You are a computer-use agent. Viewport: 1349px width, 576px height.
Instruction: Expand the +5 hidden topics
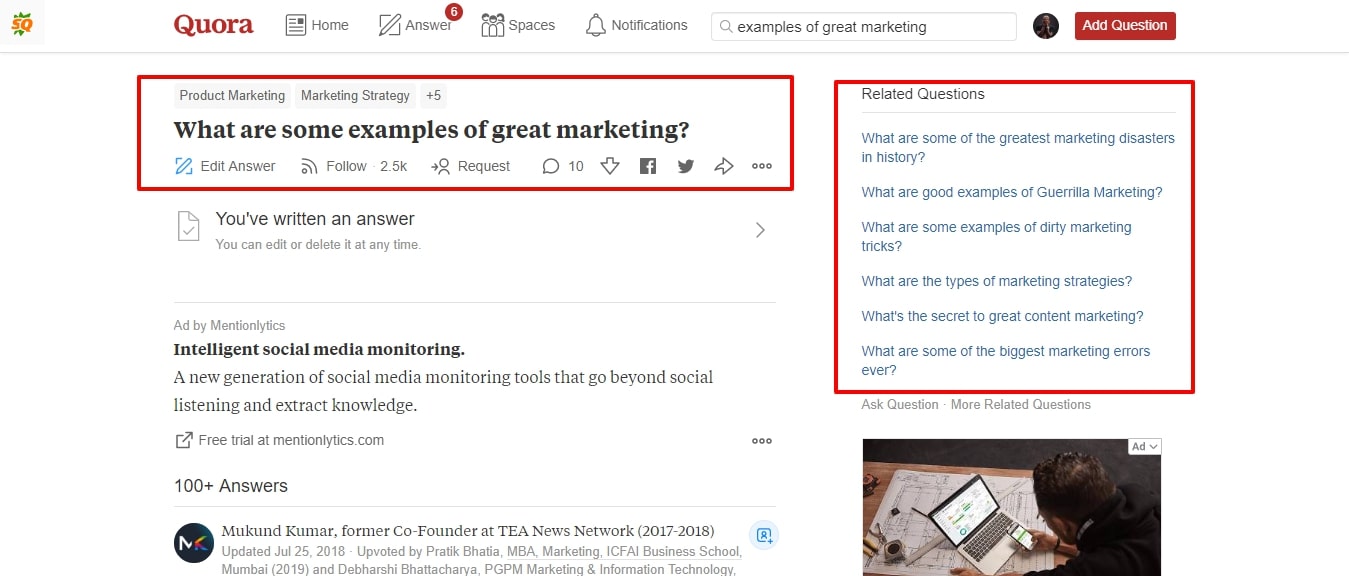[x=433, y=95]
